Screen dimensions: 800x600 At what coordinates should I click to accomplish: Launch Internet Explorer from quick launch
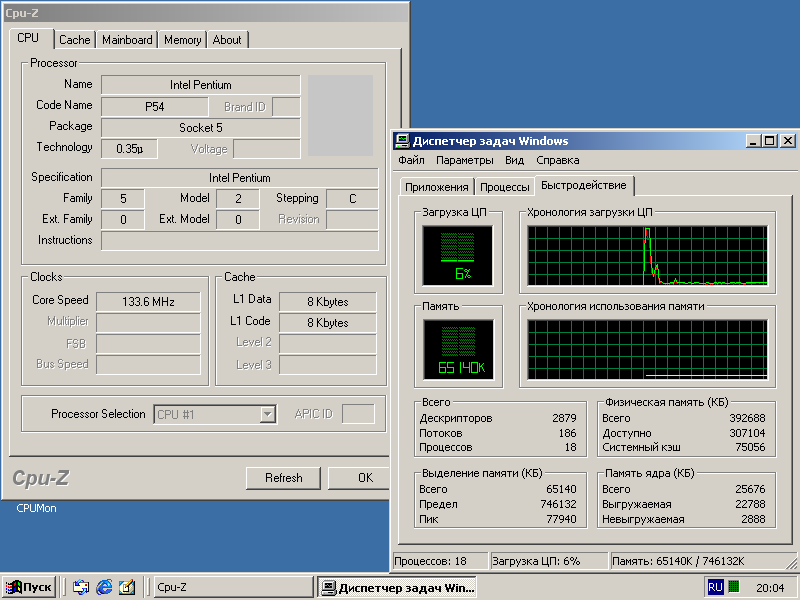pyautogui.click(x=104, y=587)
